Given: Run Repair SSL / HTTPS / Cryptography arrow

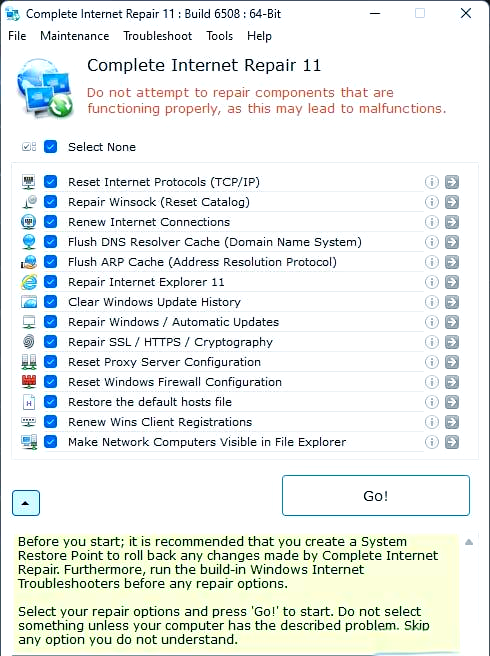Looking at the screenshot, I should [x=452, y=342].
